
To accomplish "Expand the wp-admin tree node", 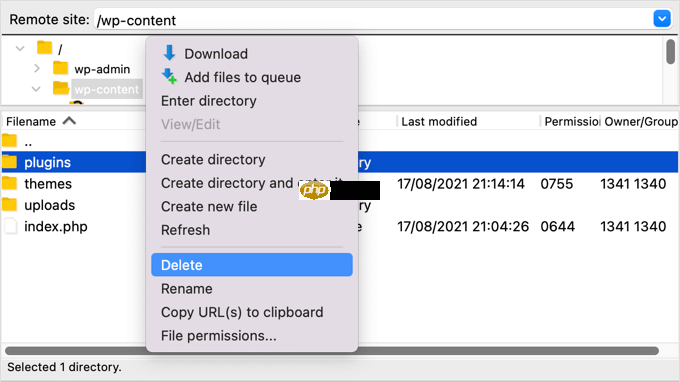I will (x=37, y=69).
